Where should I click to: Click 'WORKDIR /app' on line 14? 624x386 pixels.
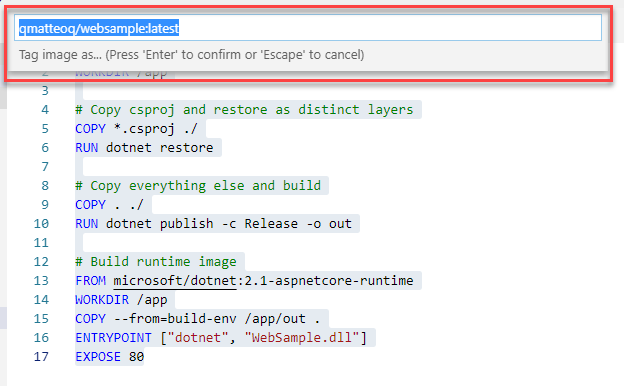point(121,300)
